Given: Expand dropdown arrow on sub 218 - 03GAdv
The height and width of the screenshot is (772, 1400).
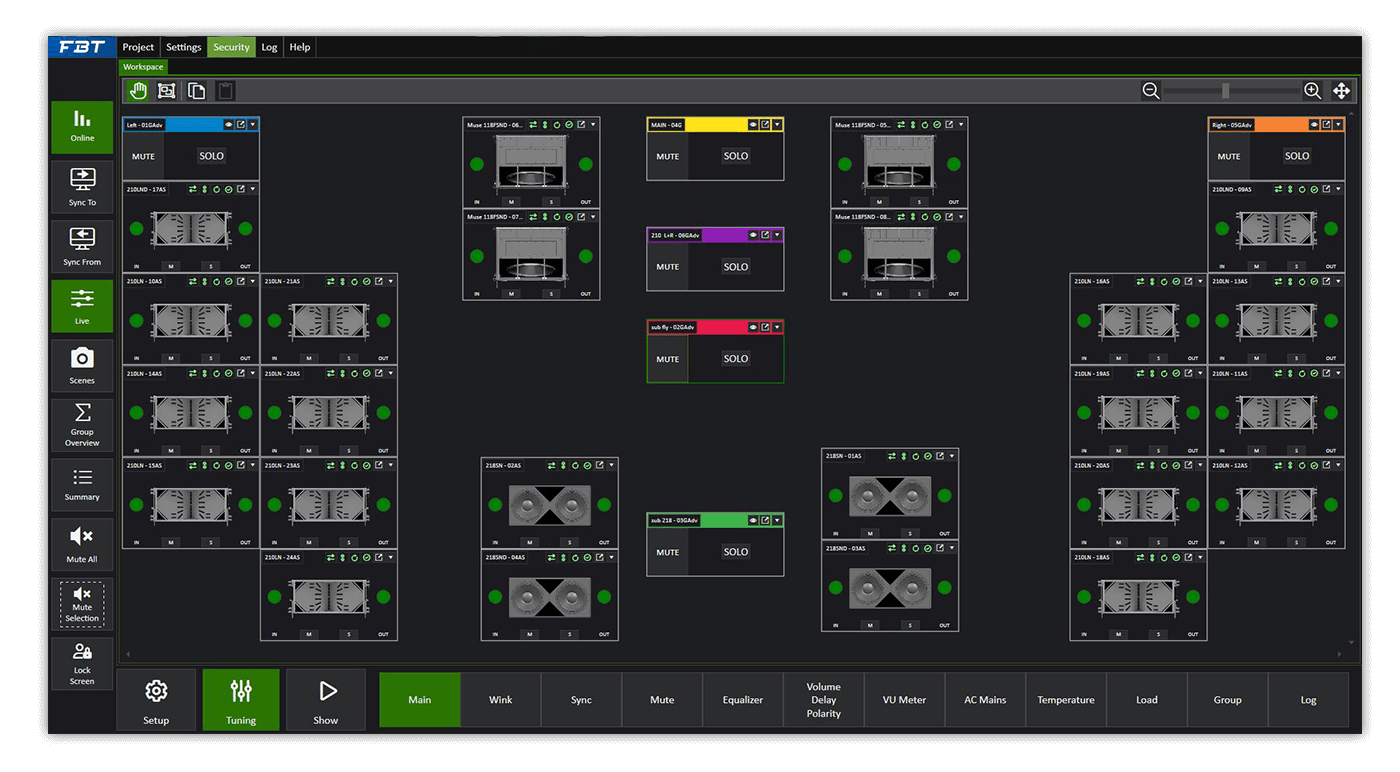Looking at the screenshot, I should click(x=777, y=520).
